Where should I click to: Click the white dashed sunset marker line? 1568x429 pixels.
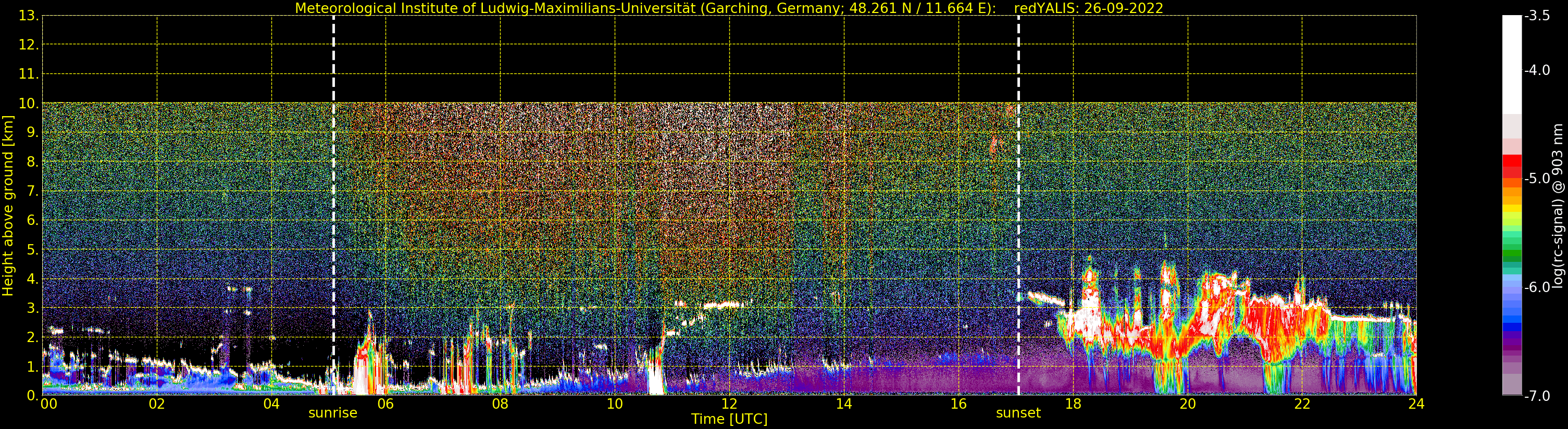(x=1018, y=206)
